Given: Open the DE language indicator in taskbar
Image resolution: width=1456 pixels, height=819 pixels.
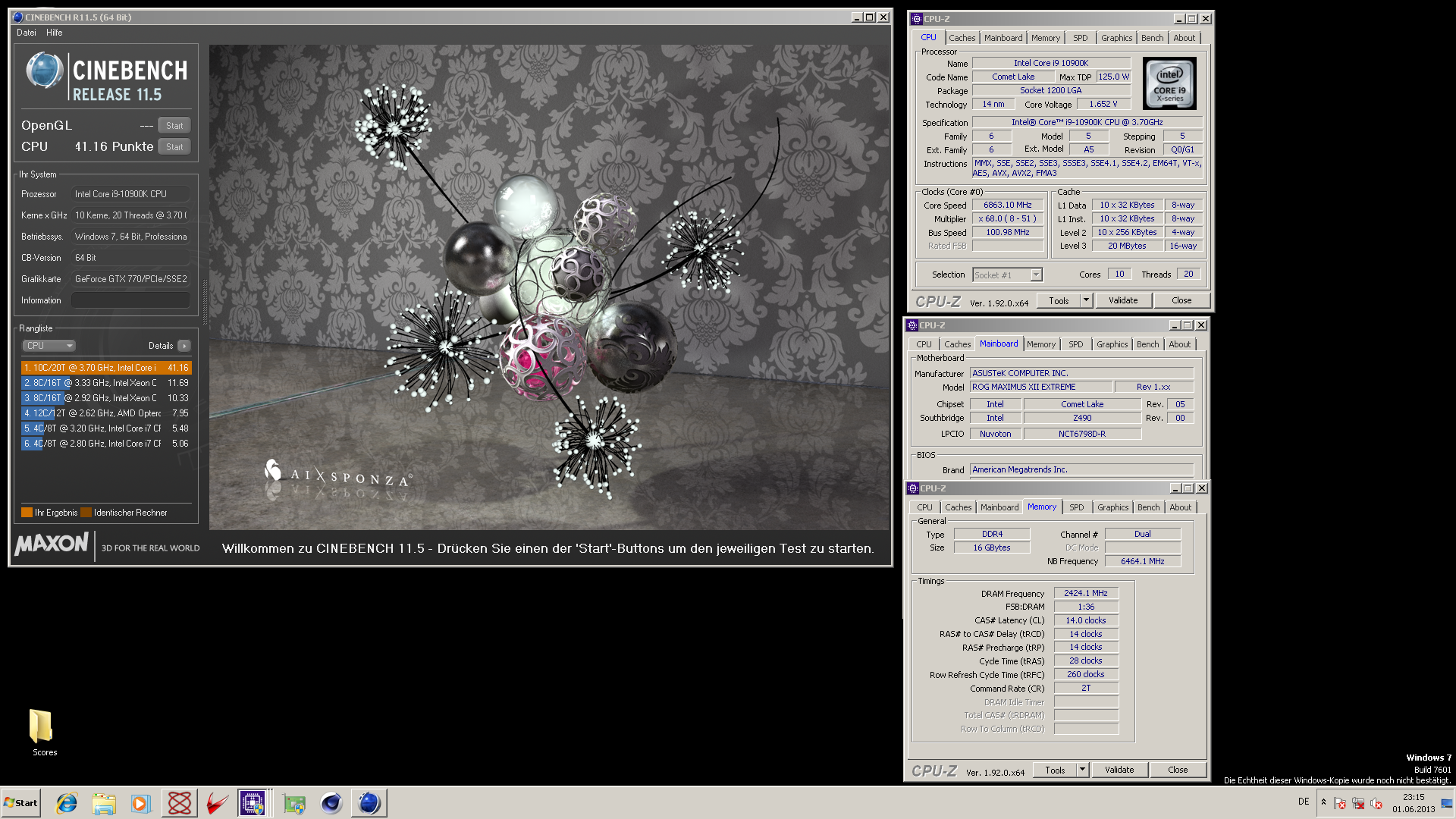Looking at the screenshot, I should 1304,802.
